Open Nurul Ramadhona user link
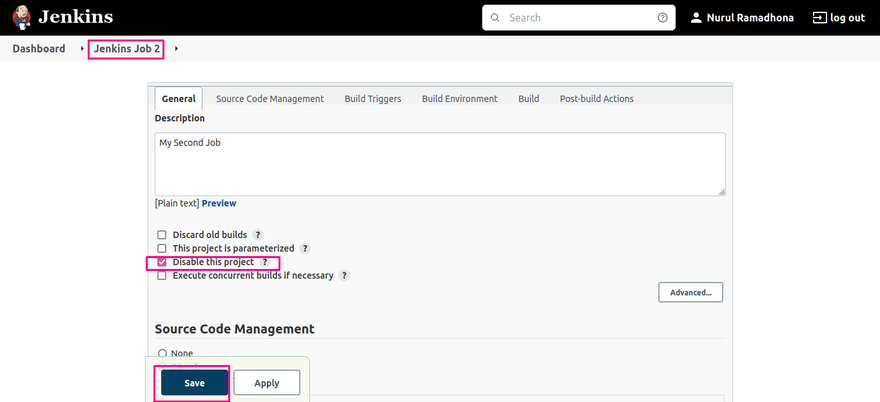Image resolution: width=880 pixels, height=402 pixels. click(x=750, y=18)
